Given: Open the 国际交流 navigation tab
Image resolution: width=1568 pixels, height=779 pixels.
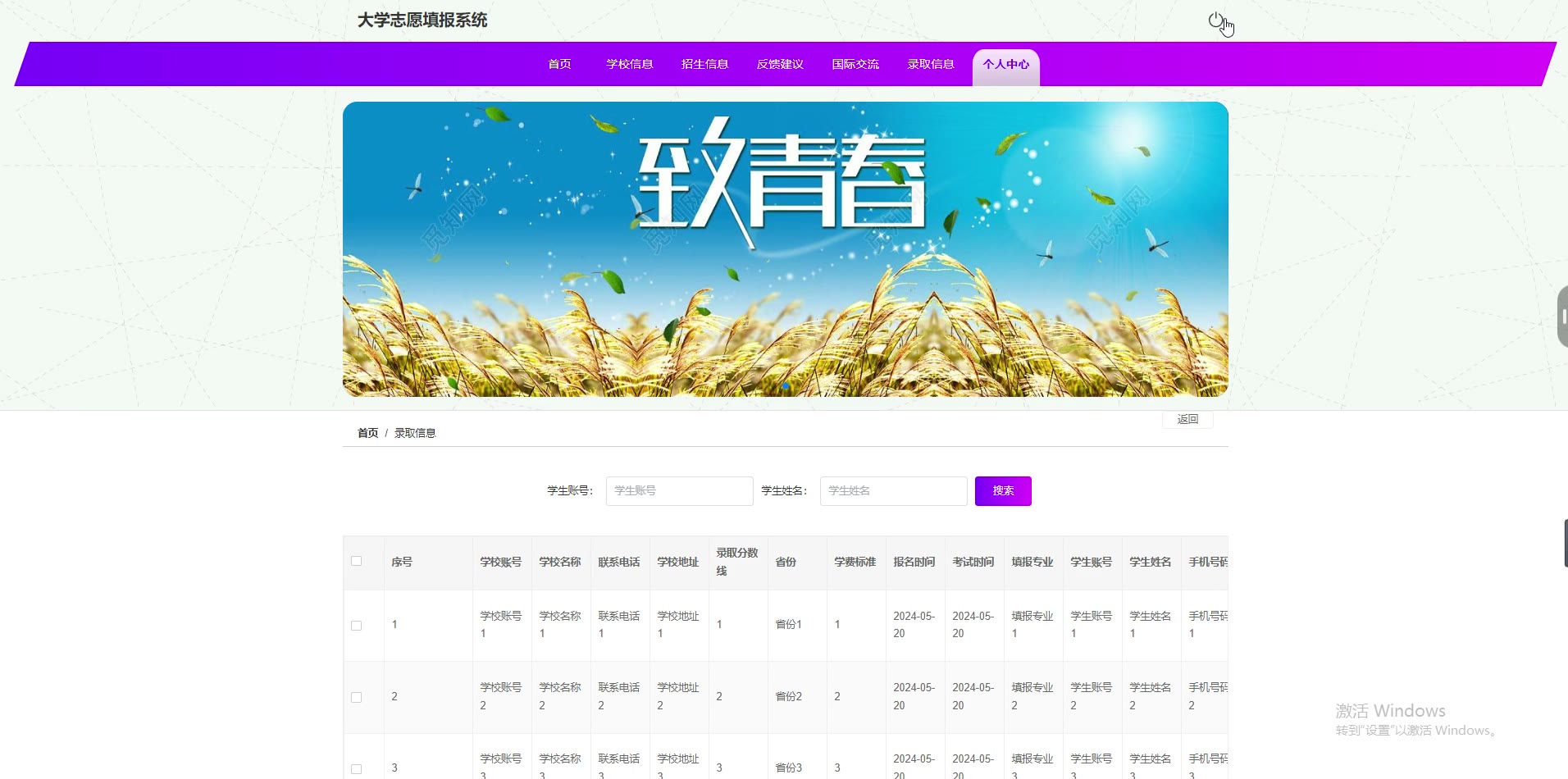Looking at the screenshot, I should tap(855, 64).
